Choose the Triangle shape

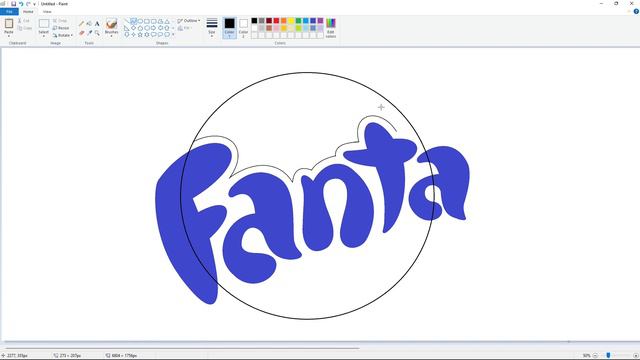click(x=167, y=21)
